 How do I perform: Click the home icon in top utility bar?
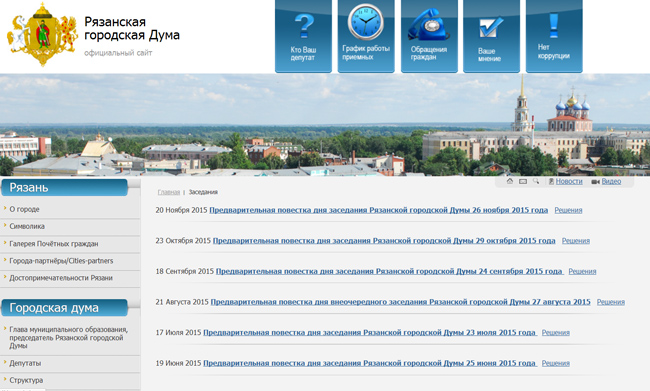(x=510, y=181)
